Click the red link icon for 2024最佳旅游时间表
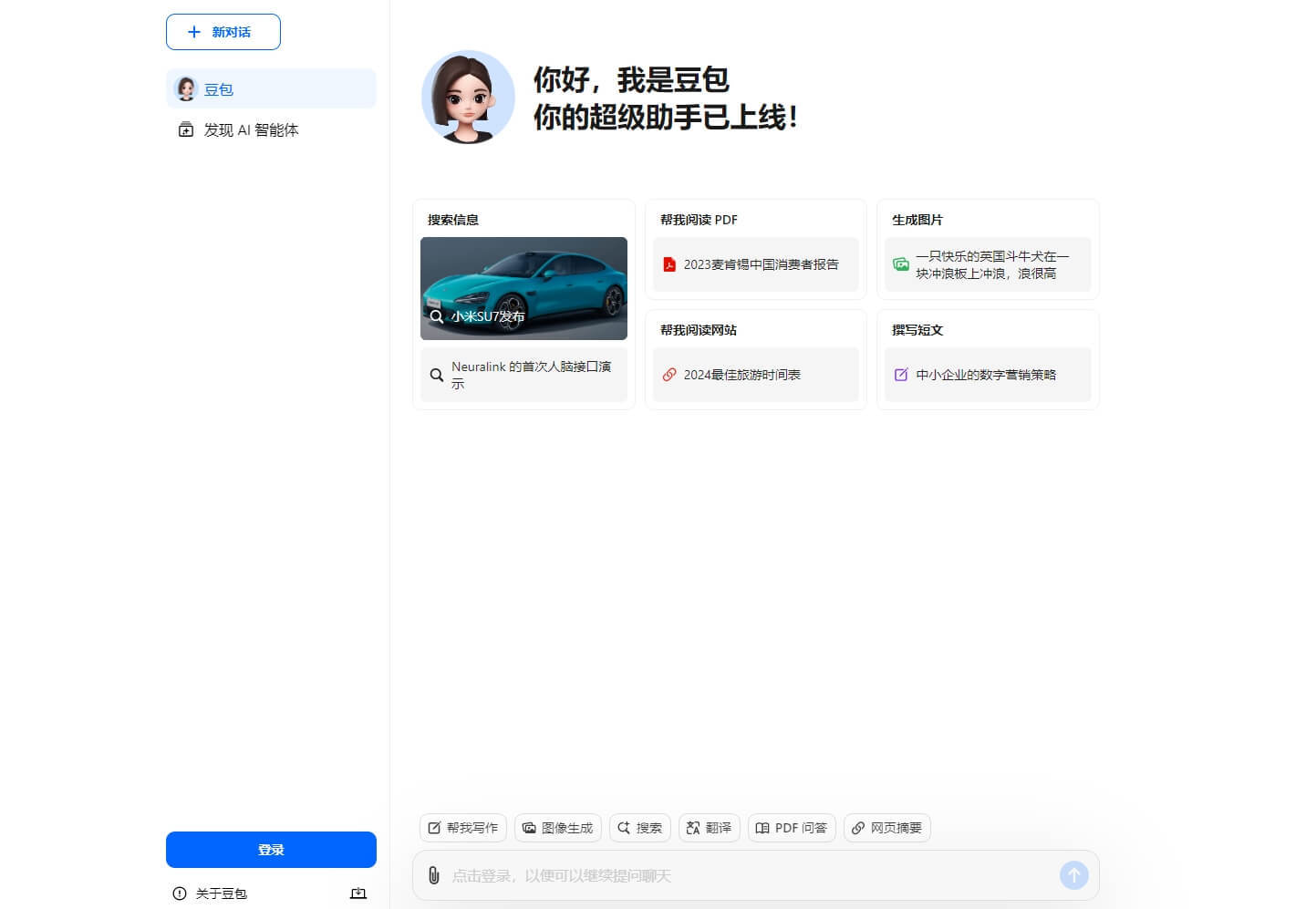The height and width of the screenshot is (909, 1316). pos(669,375)
